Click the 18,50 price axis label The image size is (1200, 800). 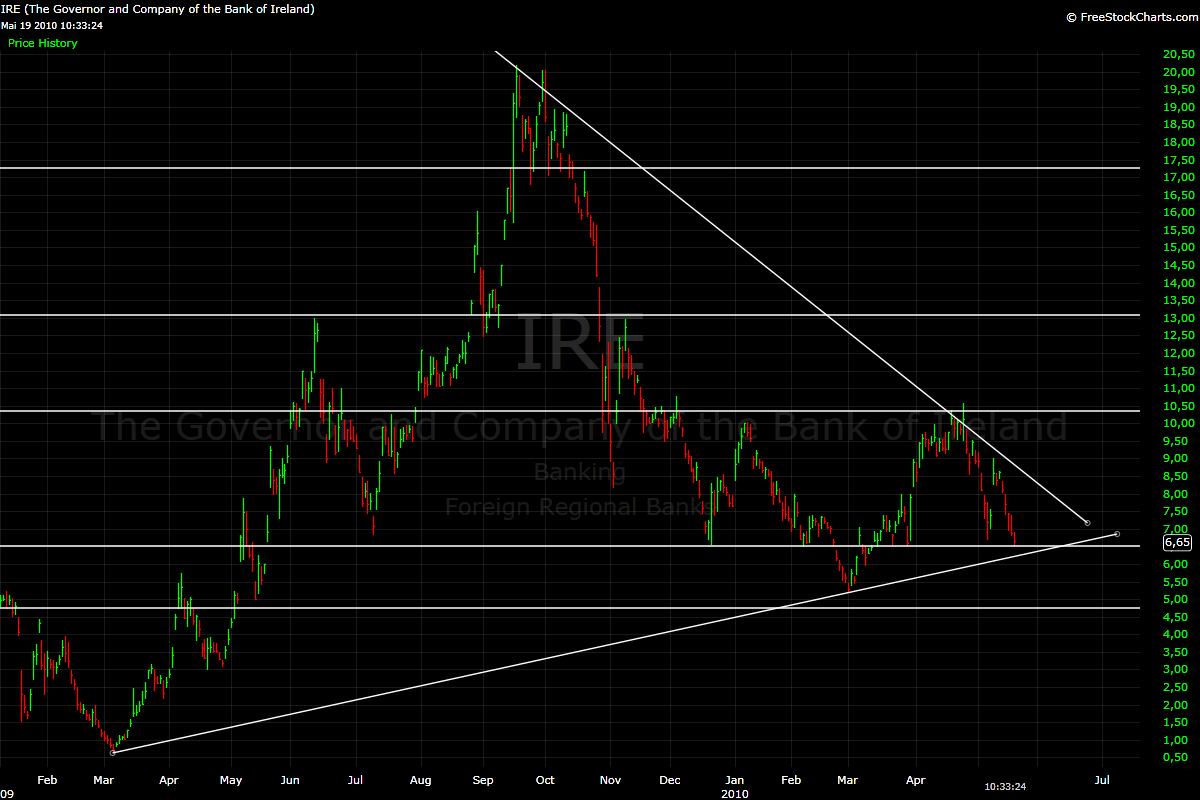[x=1177, y=124]
